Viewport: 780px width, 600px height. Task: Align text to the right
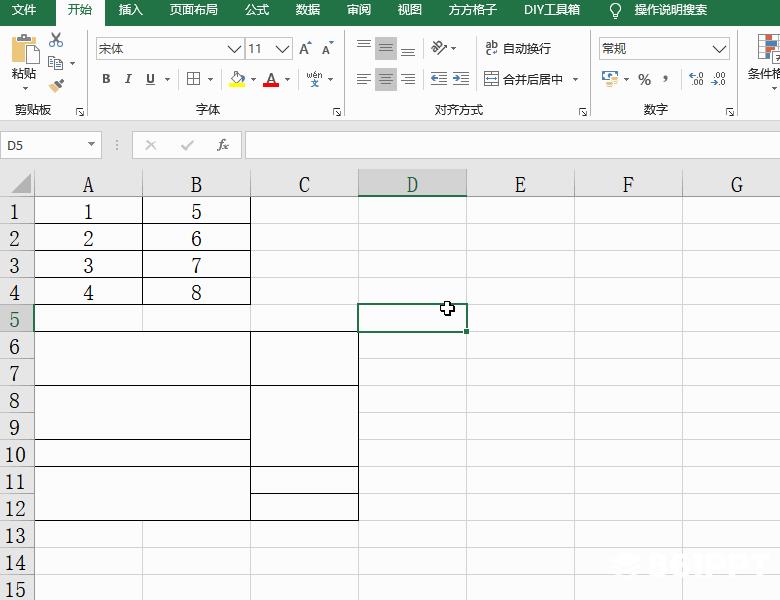click(408, 79)
